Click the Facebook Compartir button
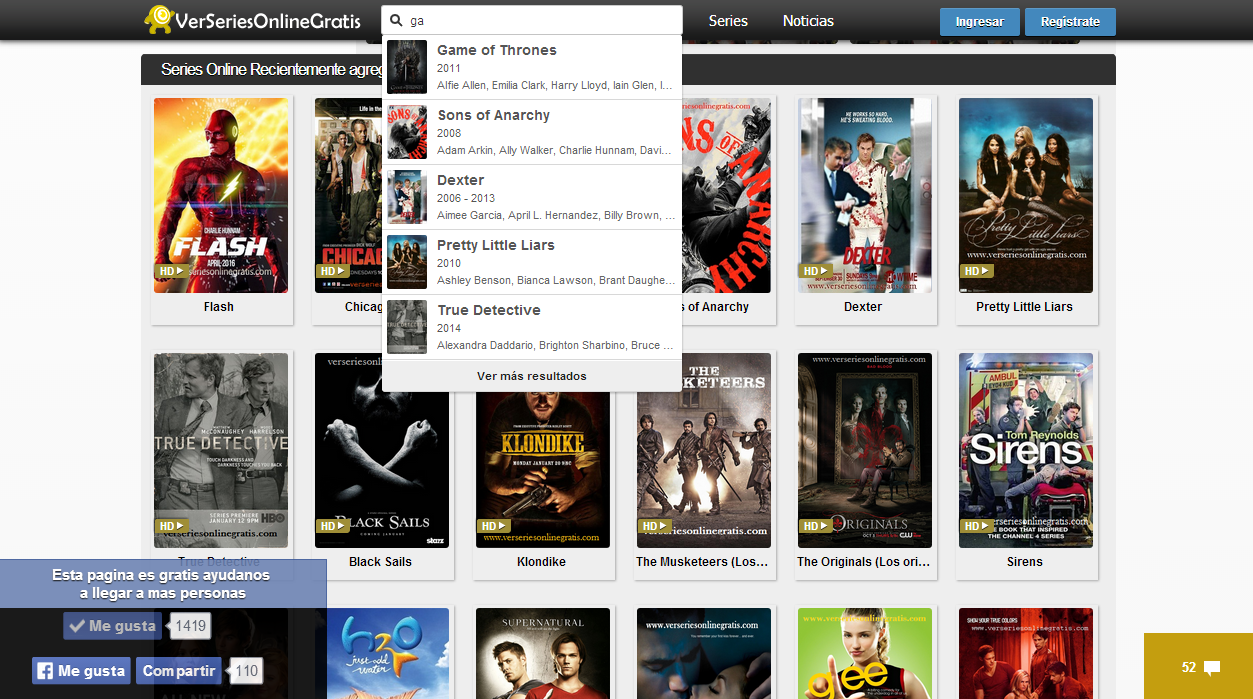This screenshot has height=699, width=1253. click(x=178, y=671)
